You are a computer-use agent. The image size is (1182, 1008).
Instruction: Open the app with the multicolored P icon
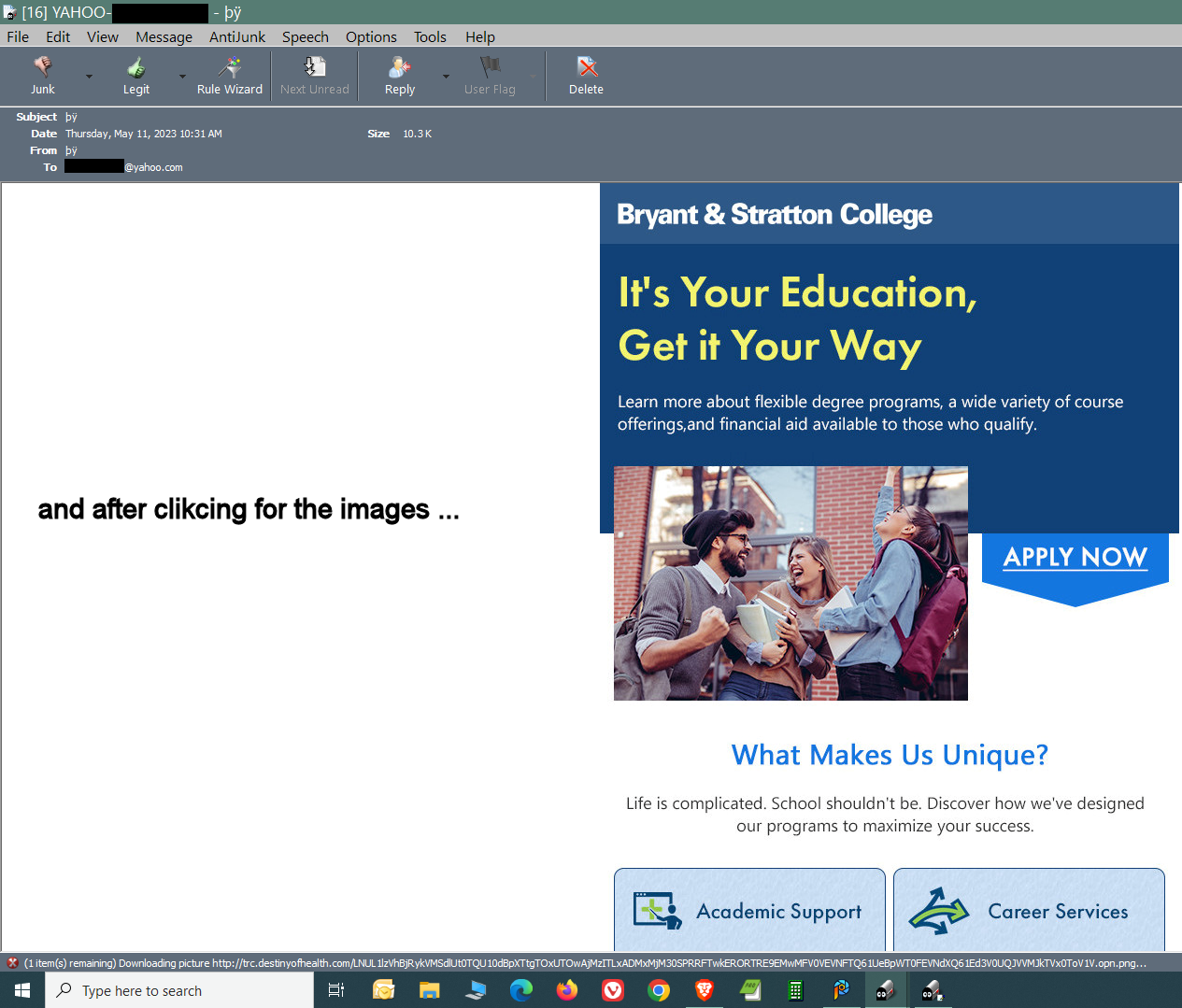coord(841,990)
